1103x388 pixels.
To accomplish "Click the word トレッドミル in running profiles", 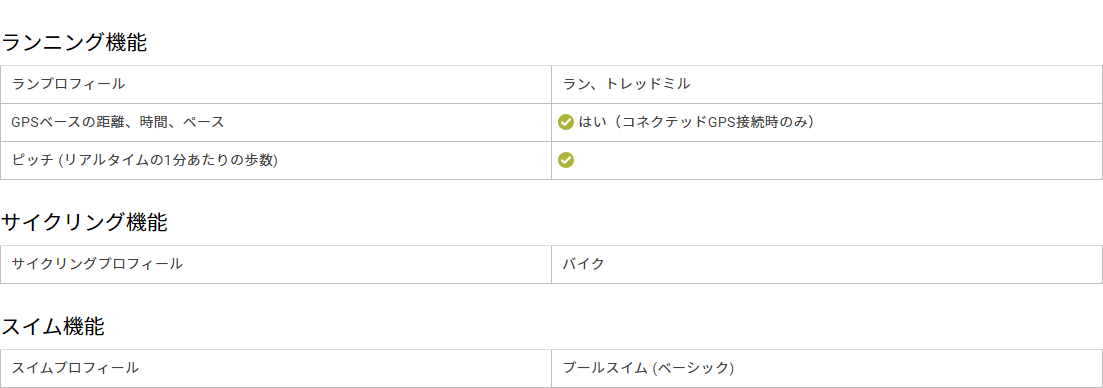I will coord(648,84).
